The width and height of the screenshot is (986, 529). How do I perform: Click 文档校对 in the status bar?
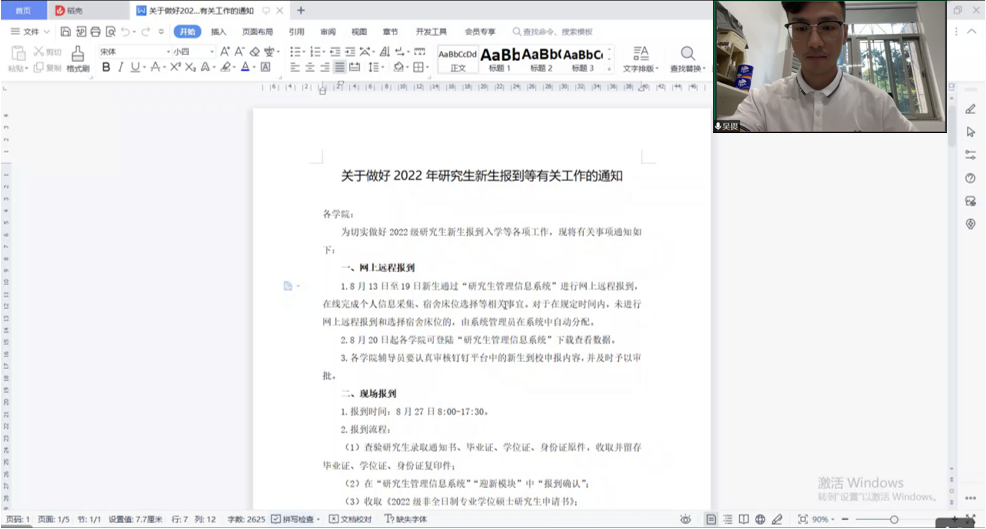[350, 519]
